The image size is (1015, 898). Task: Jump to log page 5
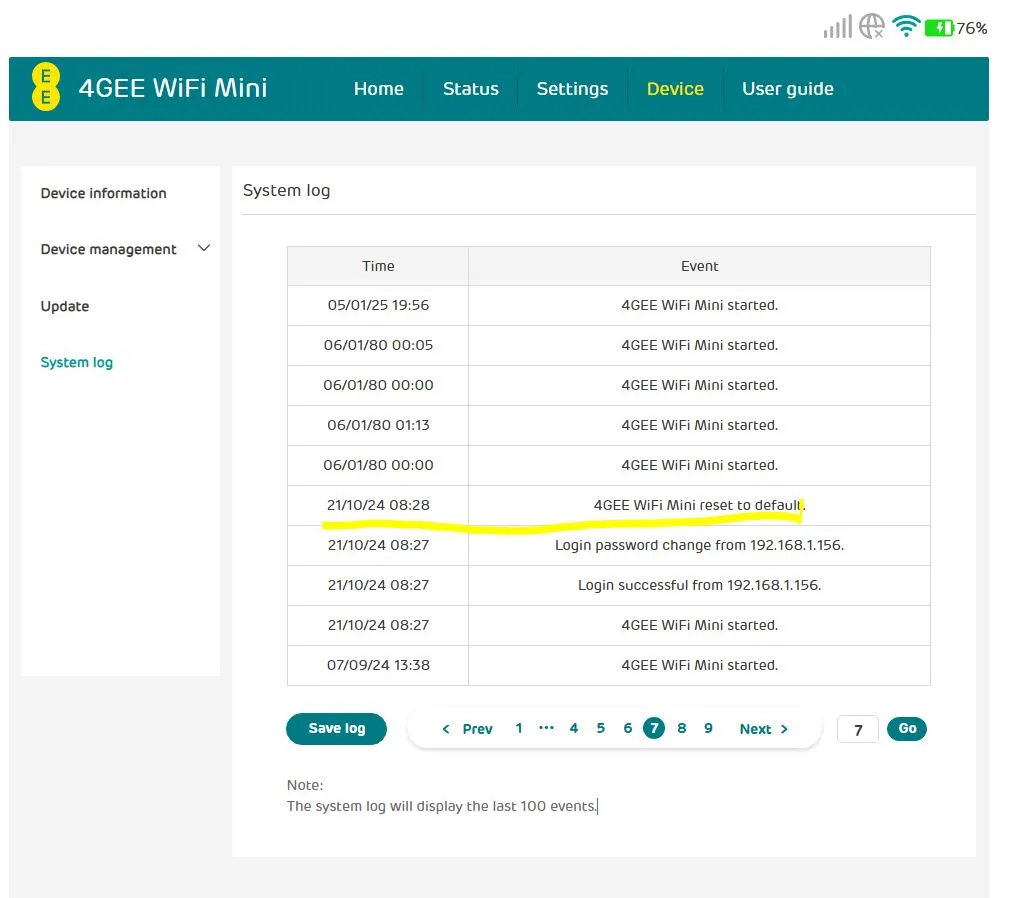pyautogui.click(x=601, y=728)
